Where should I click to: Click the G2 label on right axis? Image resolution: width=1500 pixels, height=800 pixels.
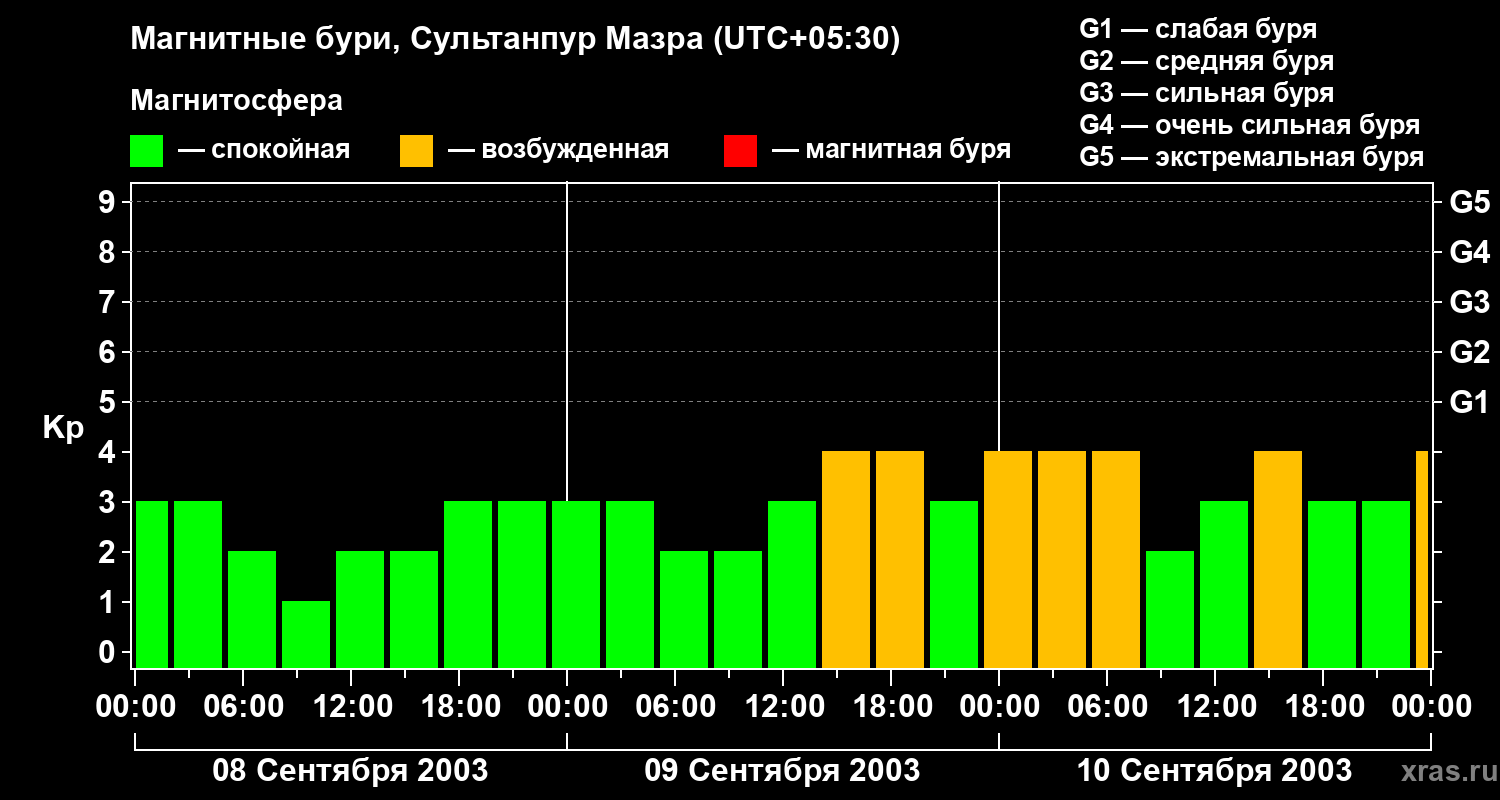click(x=1469, y=352)
